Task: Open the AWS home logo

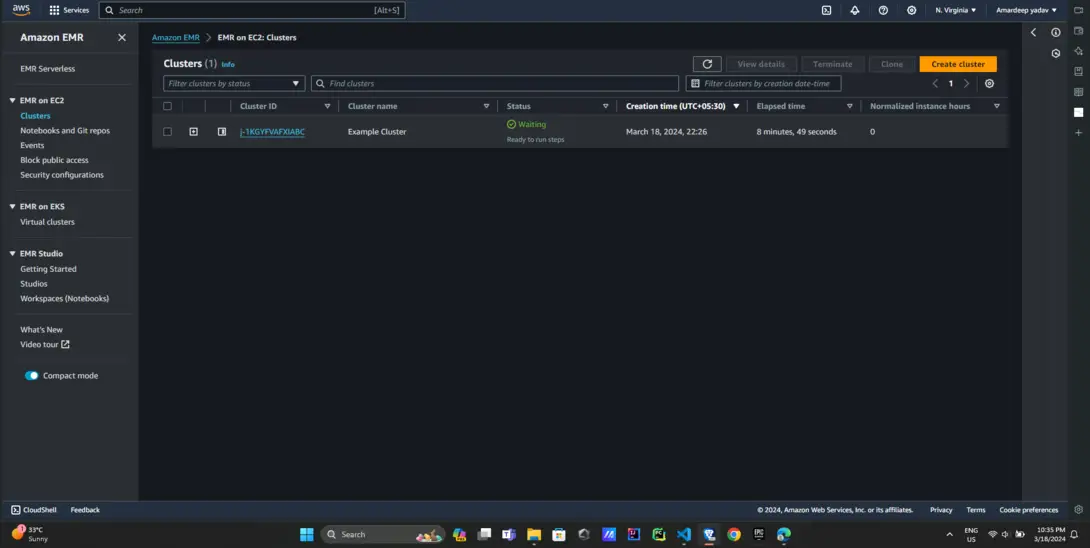Action: pyautogui.click(x=21, y=10)
